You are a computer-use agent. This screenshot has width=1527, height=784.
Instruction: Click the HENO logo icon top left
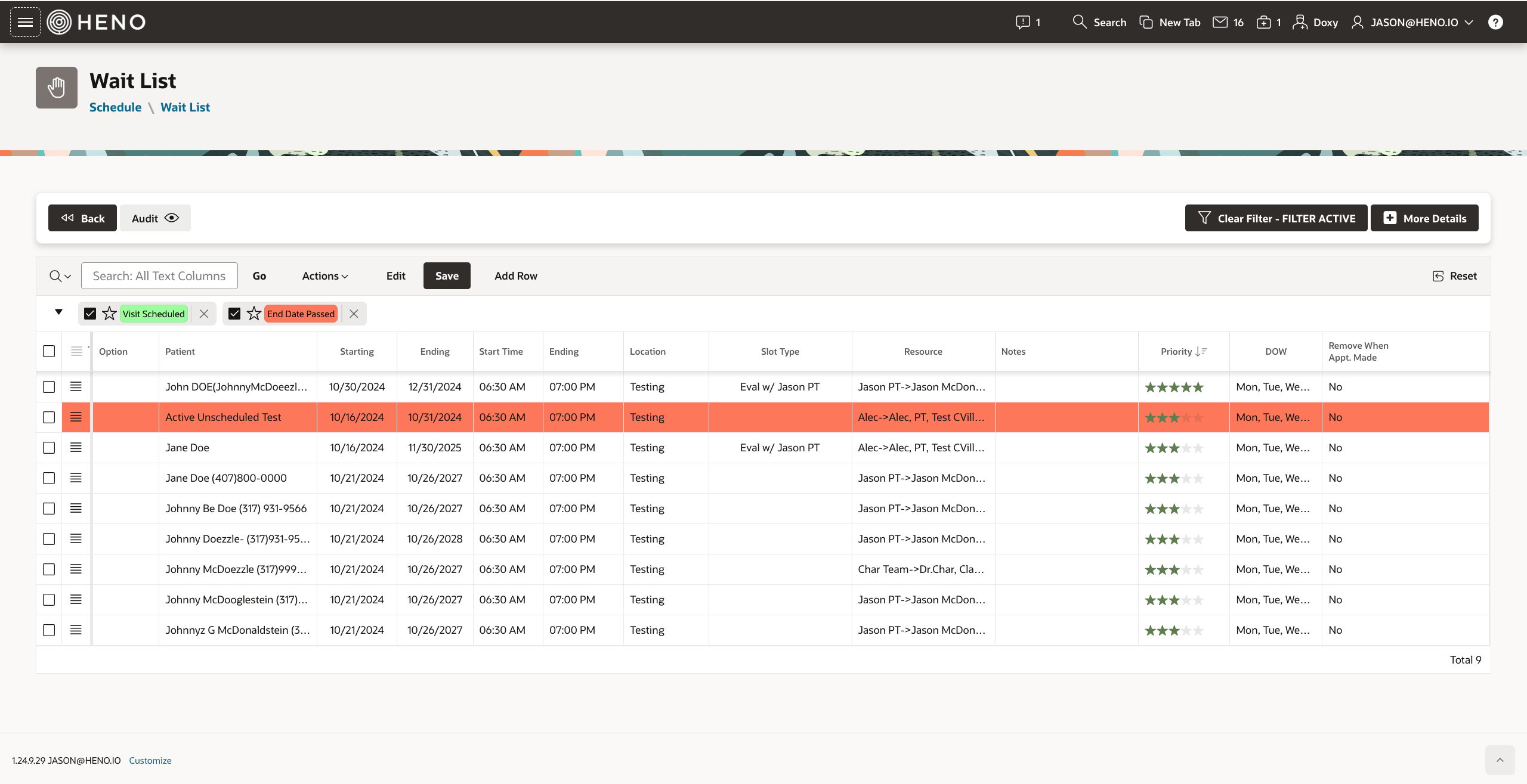coord(60,22)
